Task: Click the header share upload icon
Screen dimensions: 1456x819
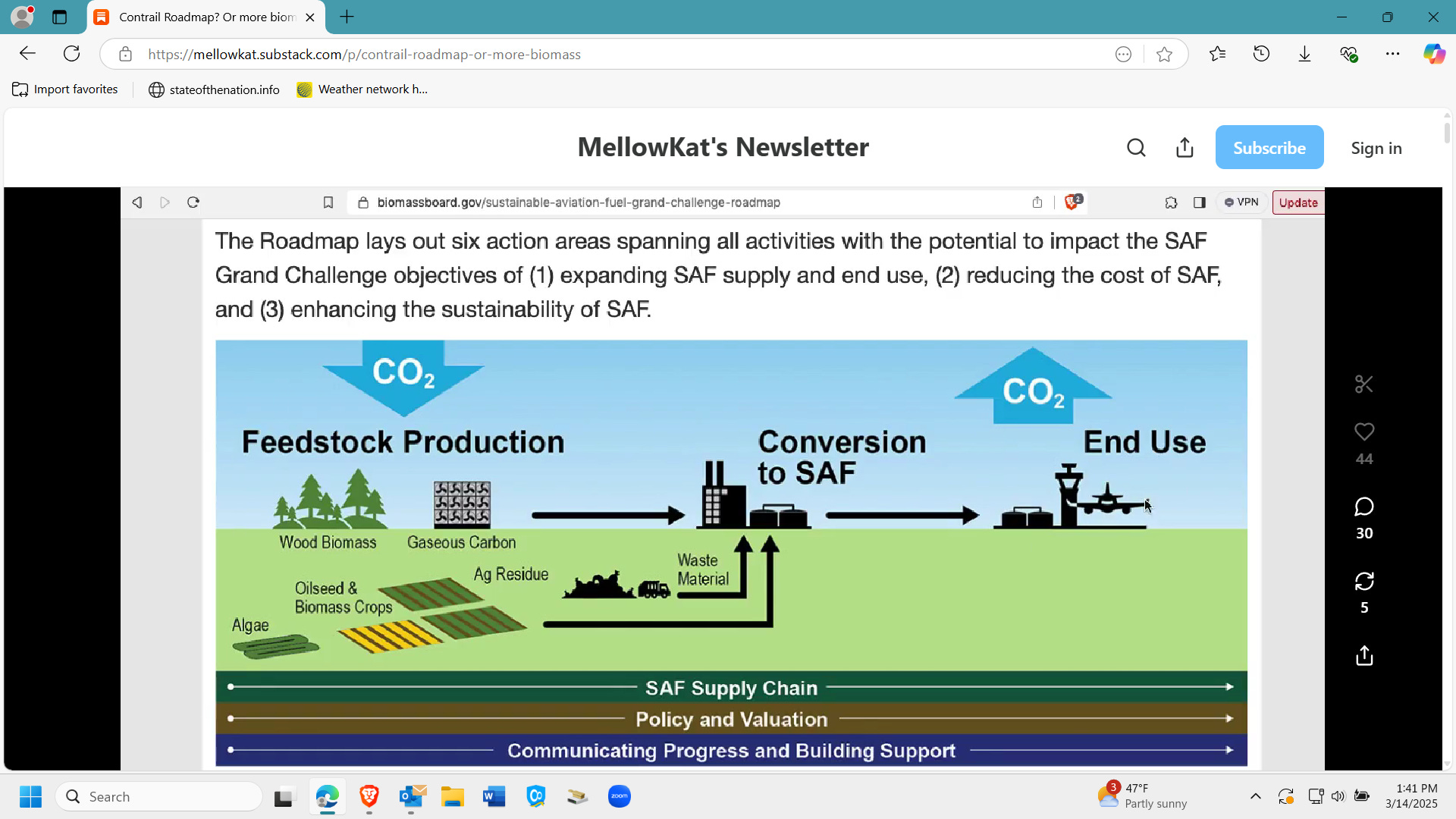Action: tap(1185, 148)
